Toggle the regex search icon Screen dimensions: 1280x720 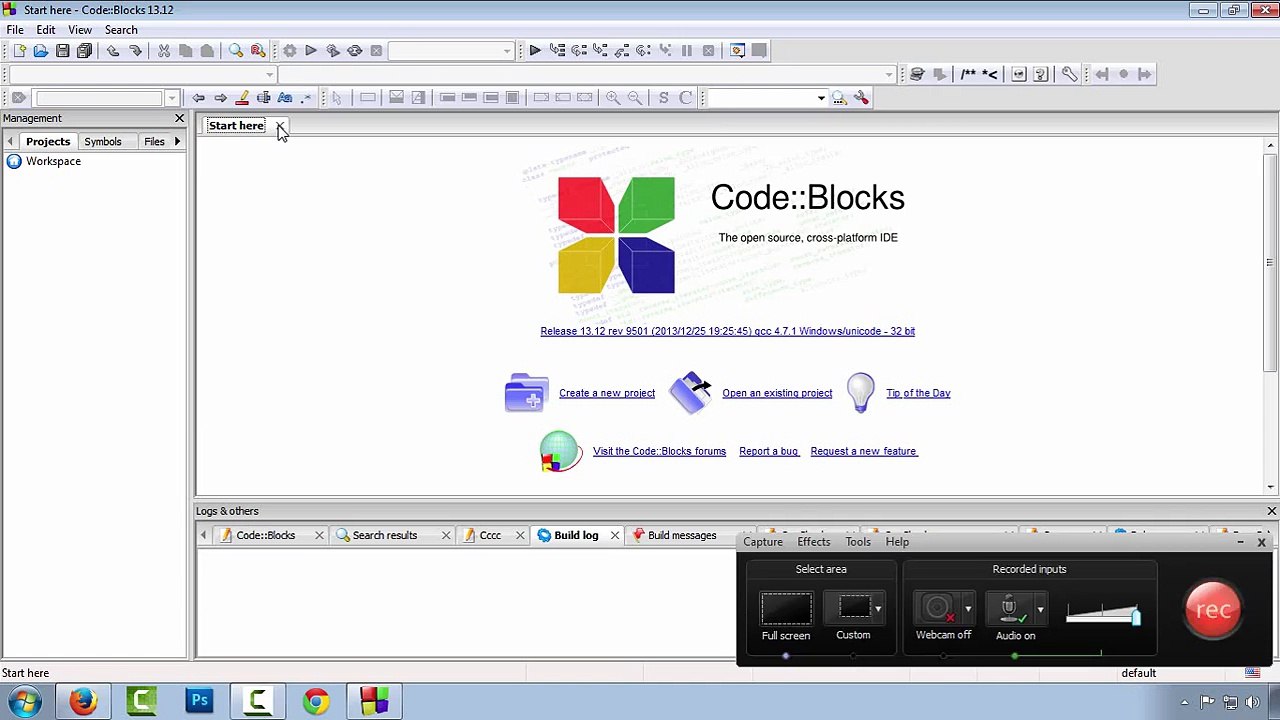click(306, 98)
